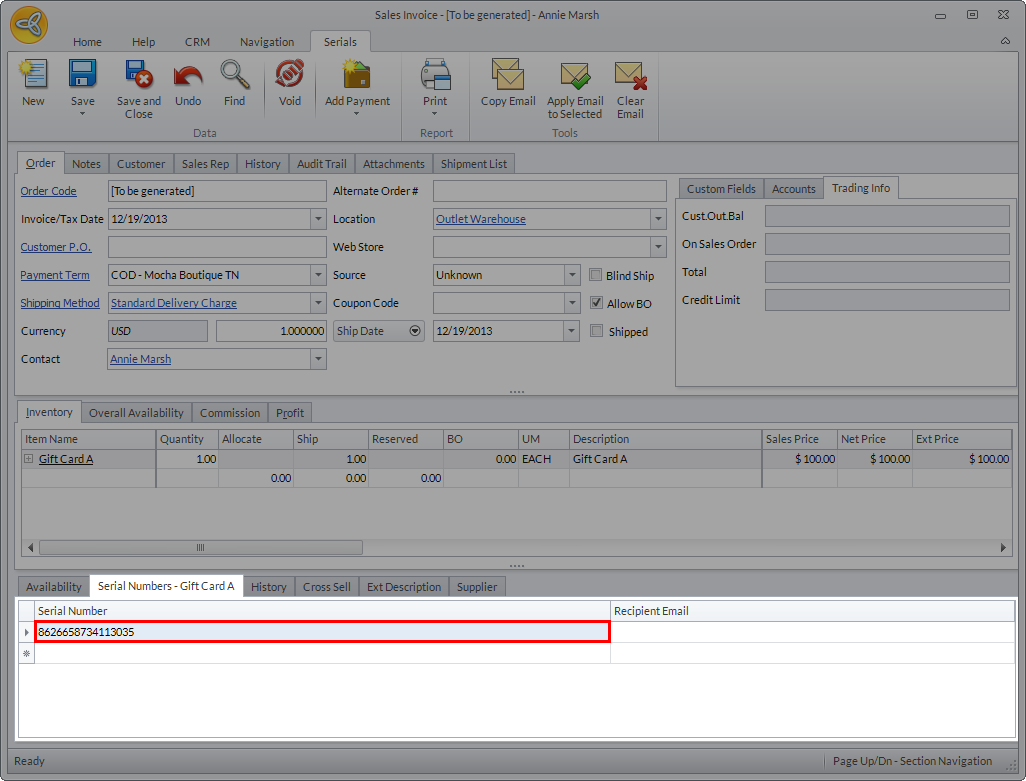Click the Add Payment icon

tap(357, 77)
